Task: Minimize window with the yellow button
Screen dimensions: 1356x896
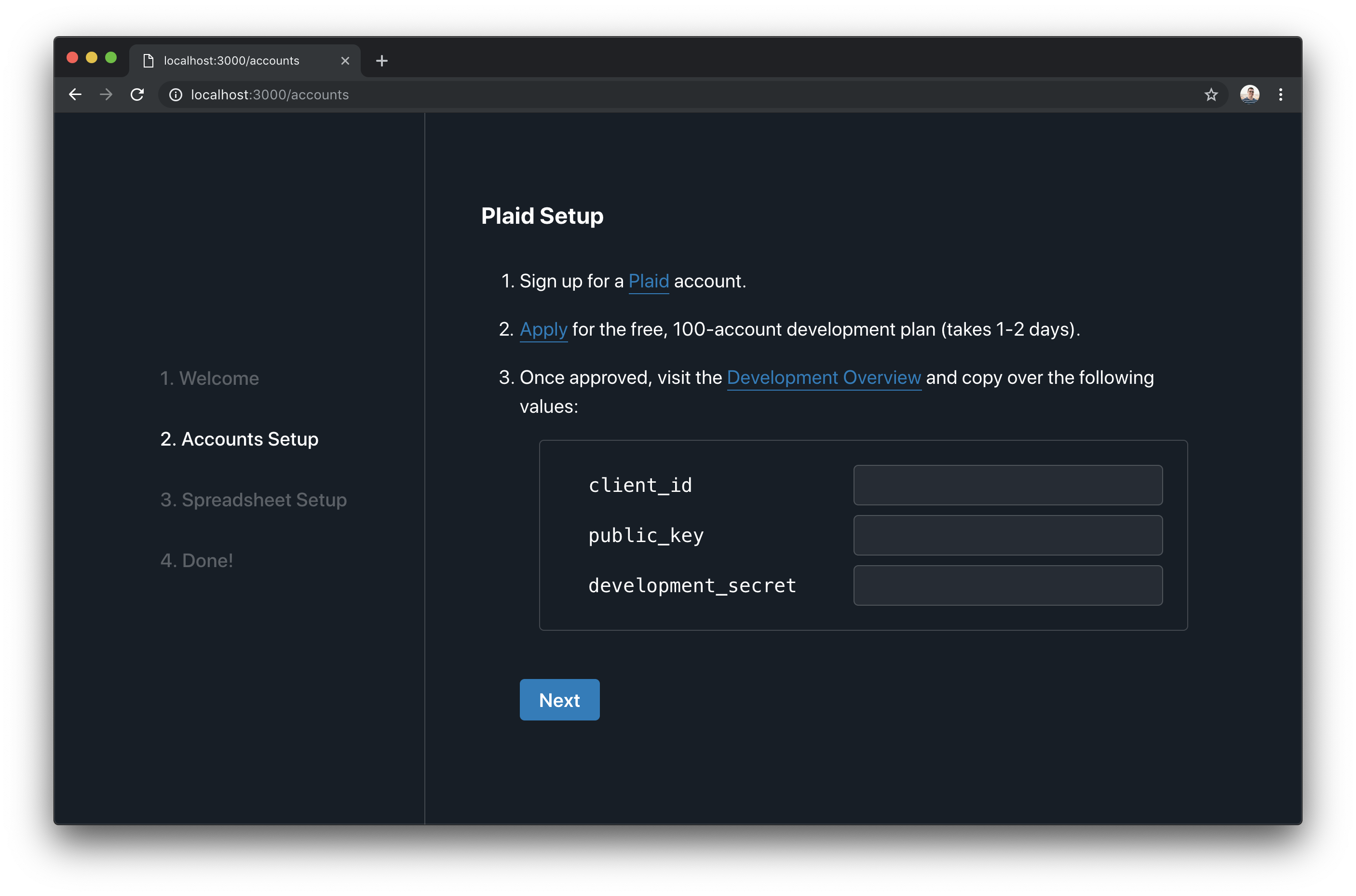Action: (x=92, y=58)
